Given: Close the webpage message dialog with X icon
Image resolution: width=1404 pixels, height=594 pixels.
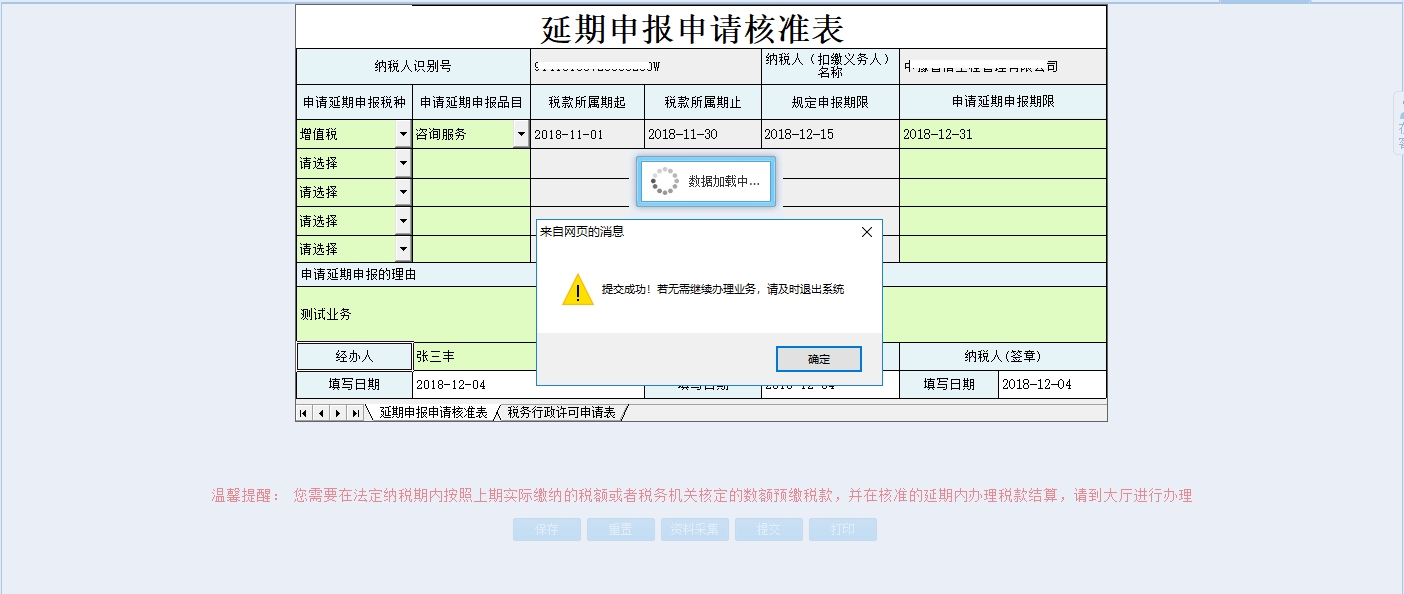Looking at the screenshot, I should click(866, 230).
